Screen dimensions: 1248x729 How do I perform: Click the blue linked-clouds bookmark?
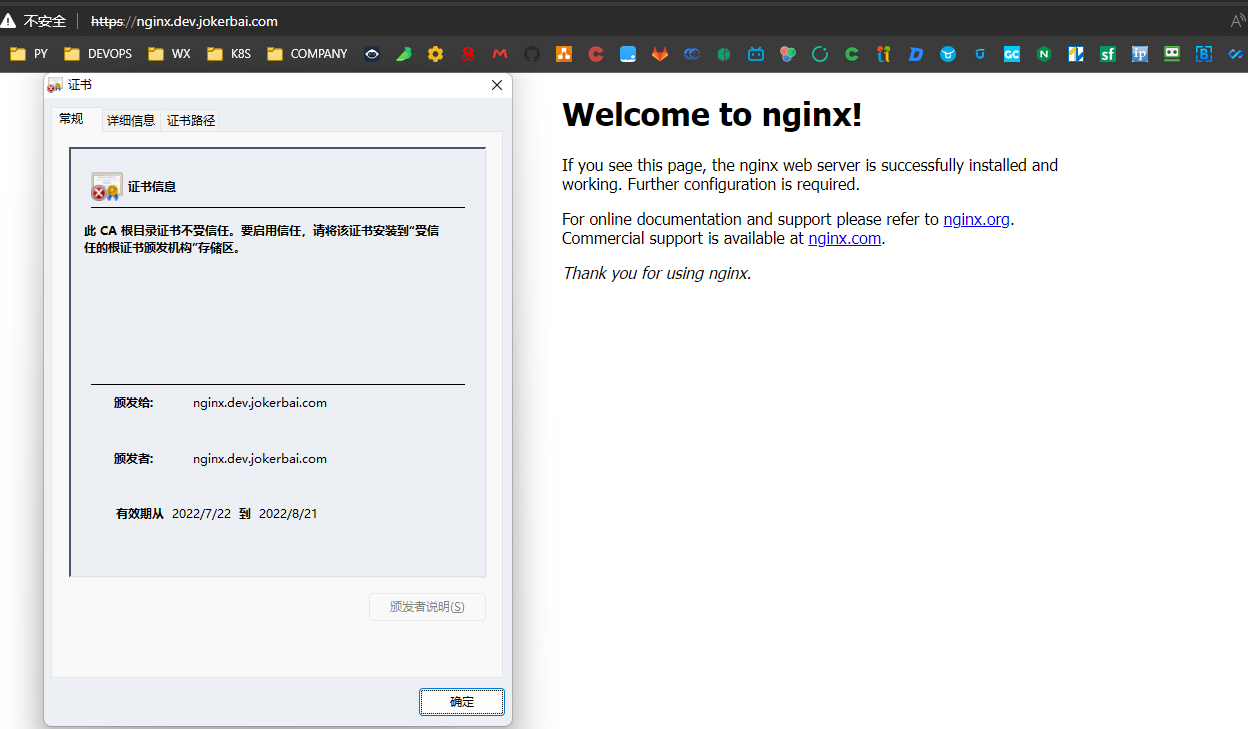click(692, 54)
